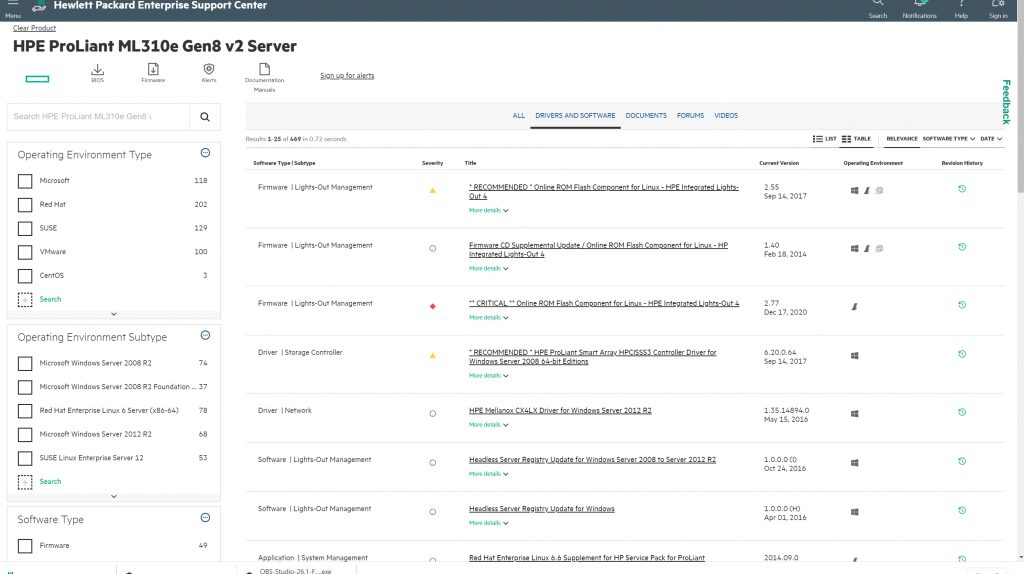Enable the Red Hat filter checkbox

(26, 205)
